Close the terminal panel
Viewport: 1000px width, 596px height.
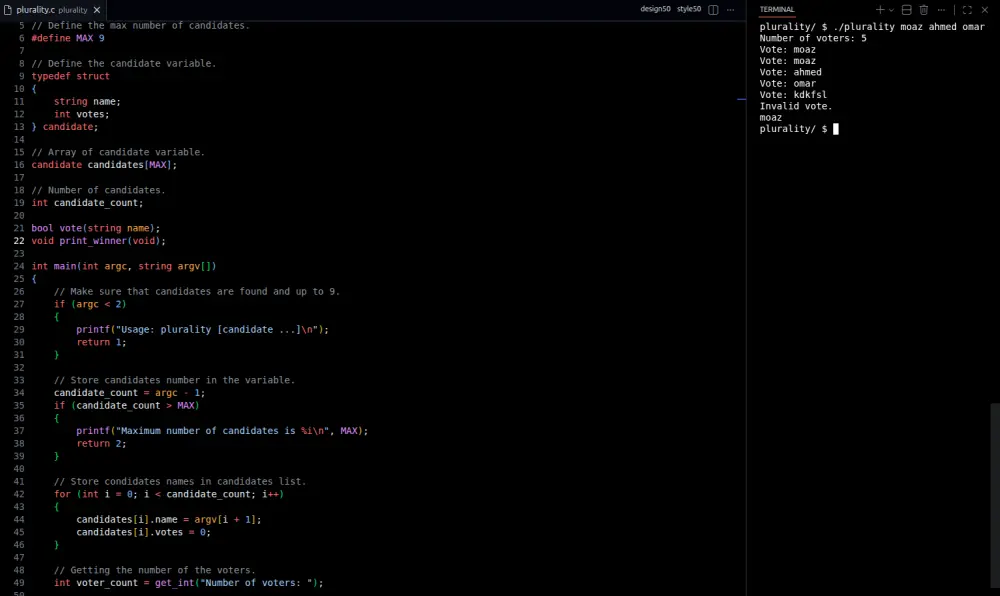click(x=985, y=10)
